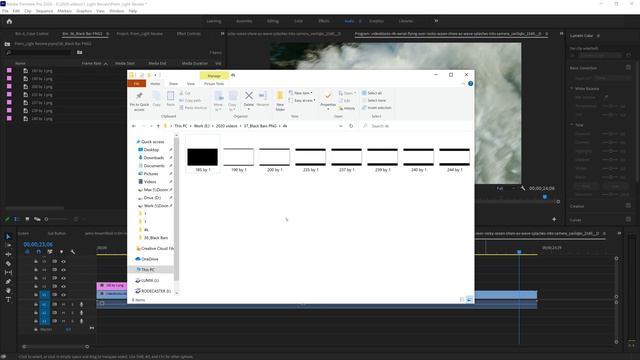Open the Premiere Home screen icon
The width and height of the screenshot is (640, 360).
[x=9, y=21]
